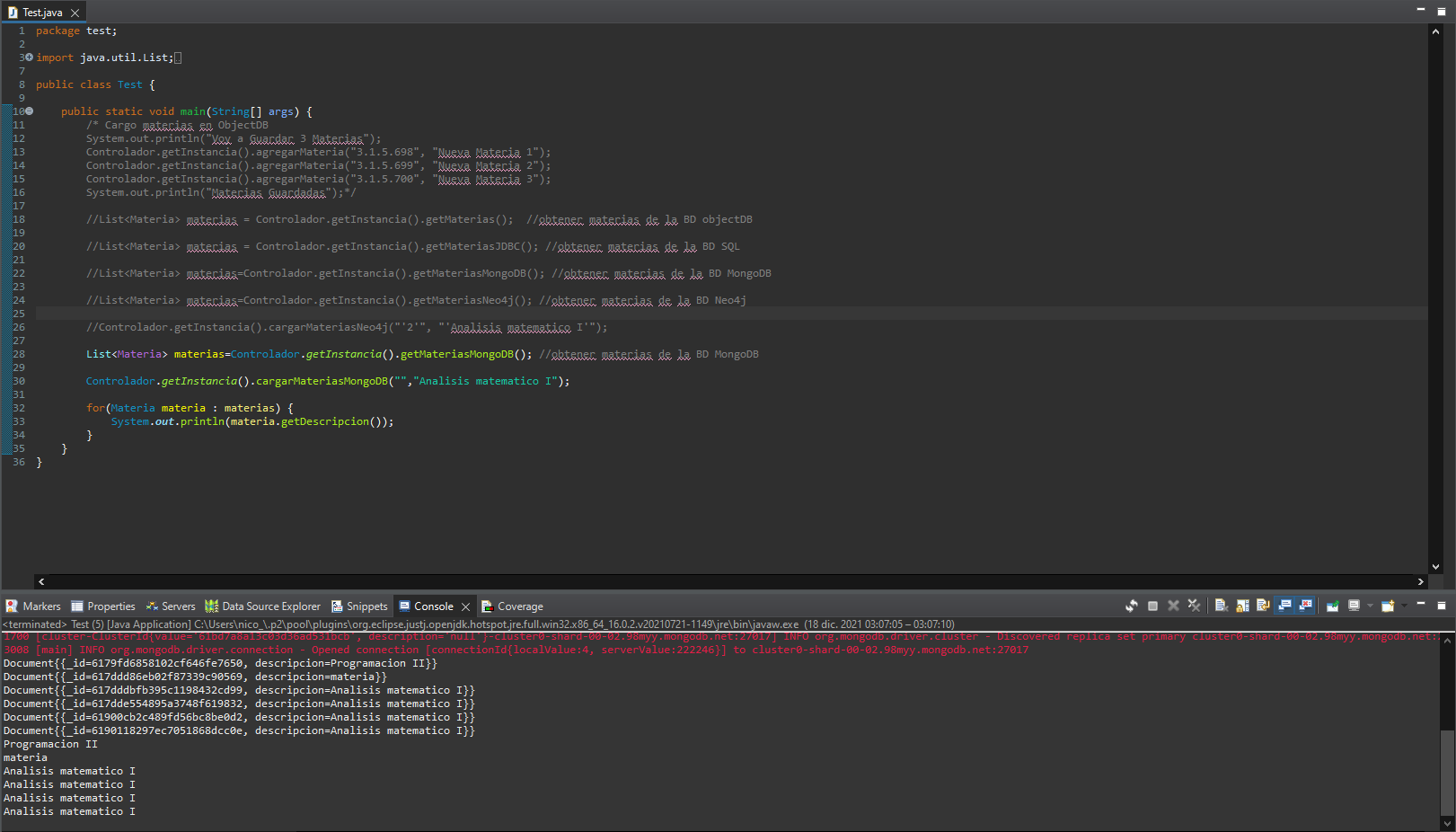This screenshot has width=1456, height=832.
Task: Click the Display Selected Console monitor icon
Action: (1354, 606)
